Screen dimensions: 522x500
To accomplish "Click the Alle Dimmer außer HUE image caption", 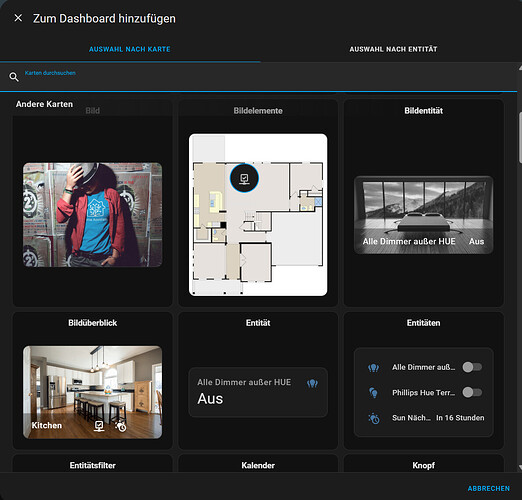I will (409, 241).
